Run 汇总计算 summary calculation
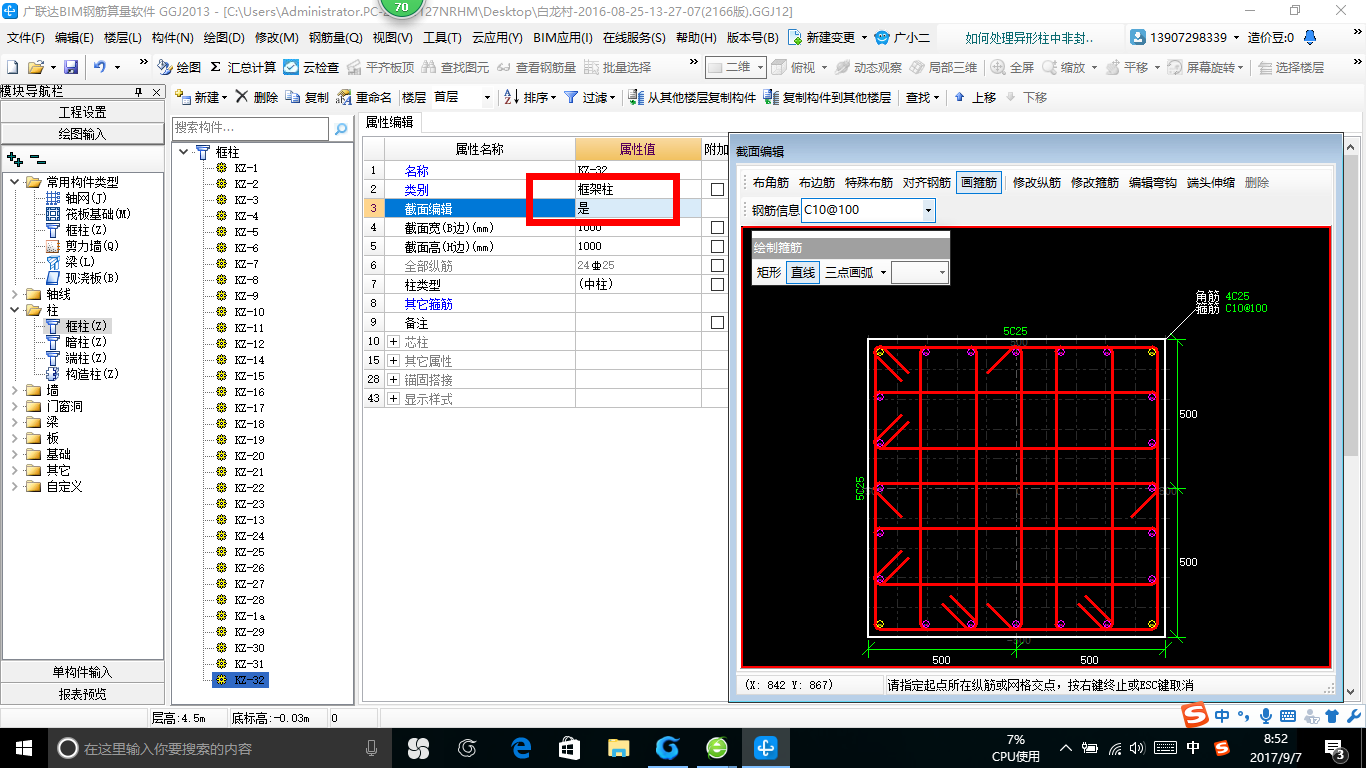 (x=243, y=67)
